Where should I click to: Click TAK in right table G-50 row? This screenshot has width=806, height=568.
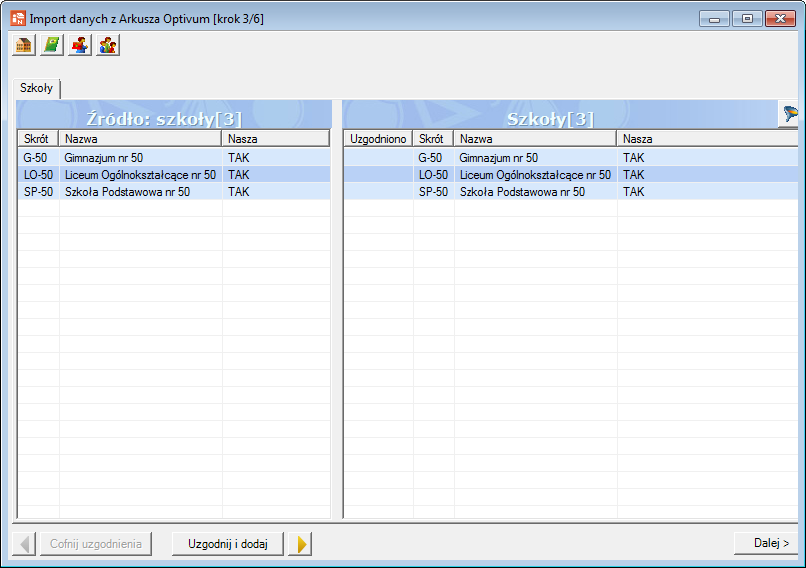[633, 158]
